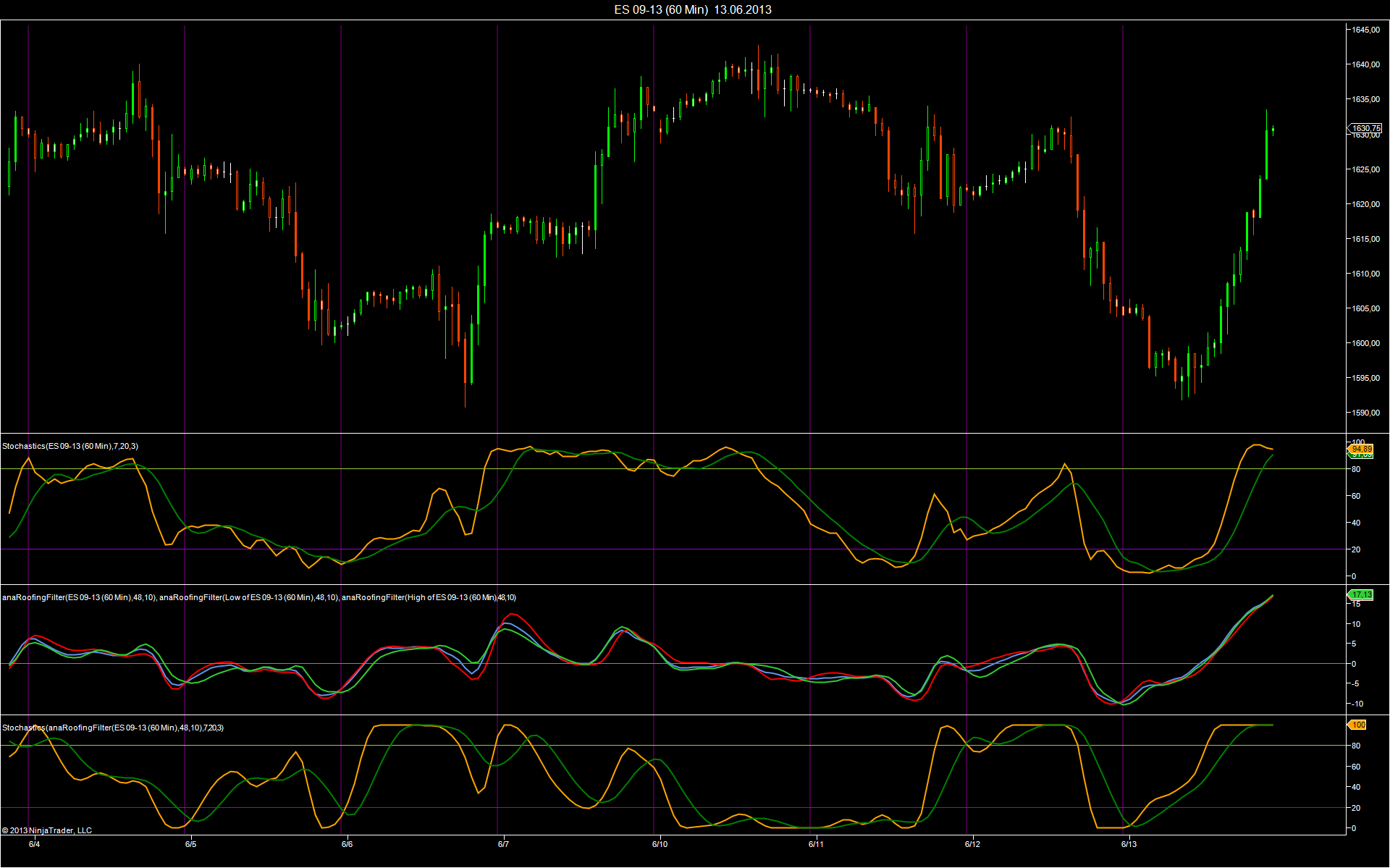Select the 6/5 date label on the time axis
This screenshot has width=1390, height=868.
190,844
